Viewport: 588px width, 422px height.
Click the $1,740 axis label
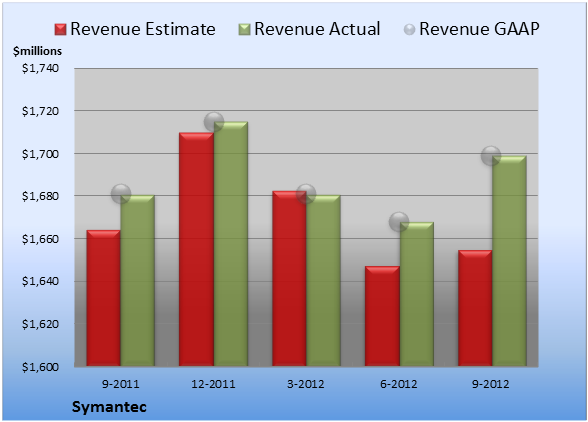(x=40, y=68)
